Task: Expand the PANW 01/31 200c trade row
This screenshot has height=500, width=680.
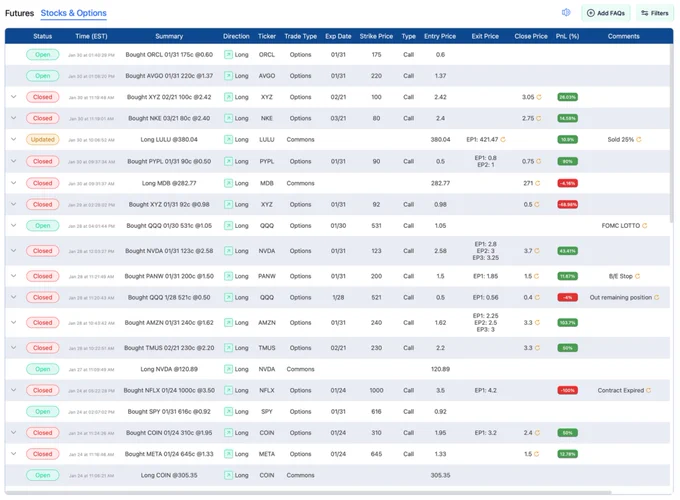Action: (x=13, y=276)
